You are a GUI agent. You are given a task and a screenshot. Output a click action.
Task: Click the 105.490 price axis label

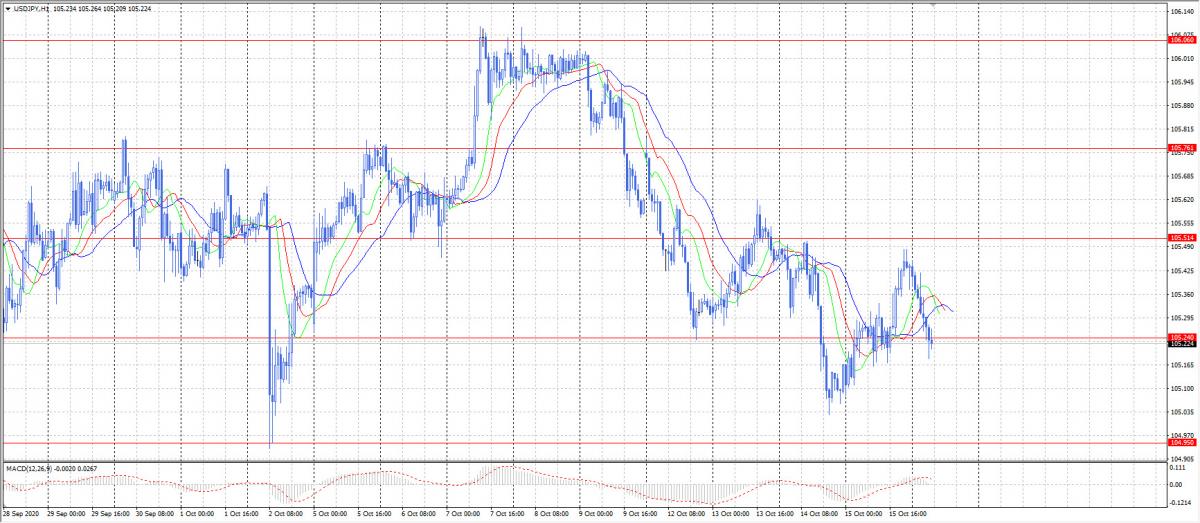pyautogui.click(x=1182, y=247)
